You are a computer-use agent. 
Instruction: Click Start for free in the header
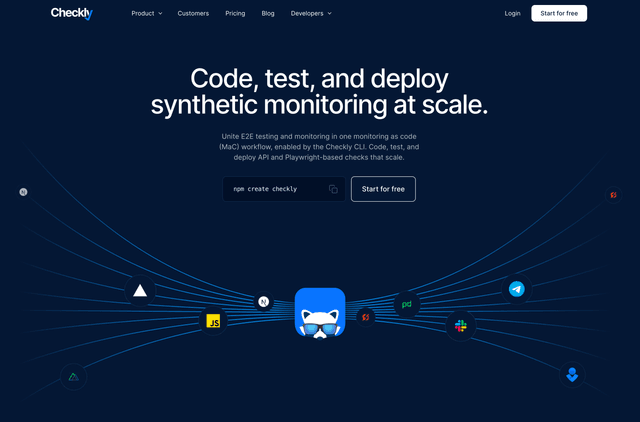click(559, 13)
